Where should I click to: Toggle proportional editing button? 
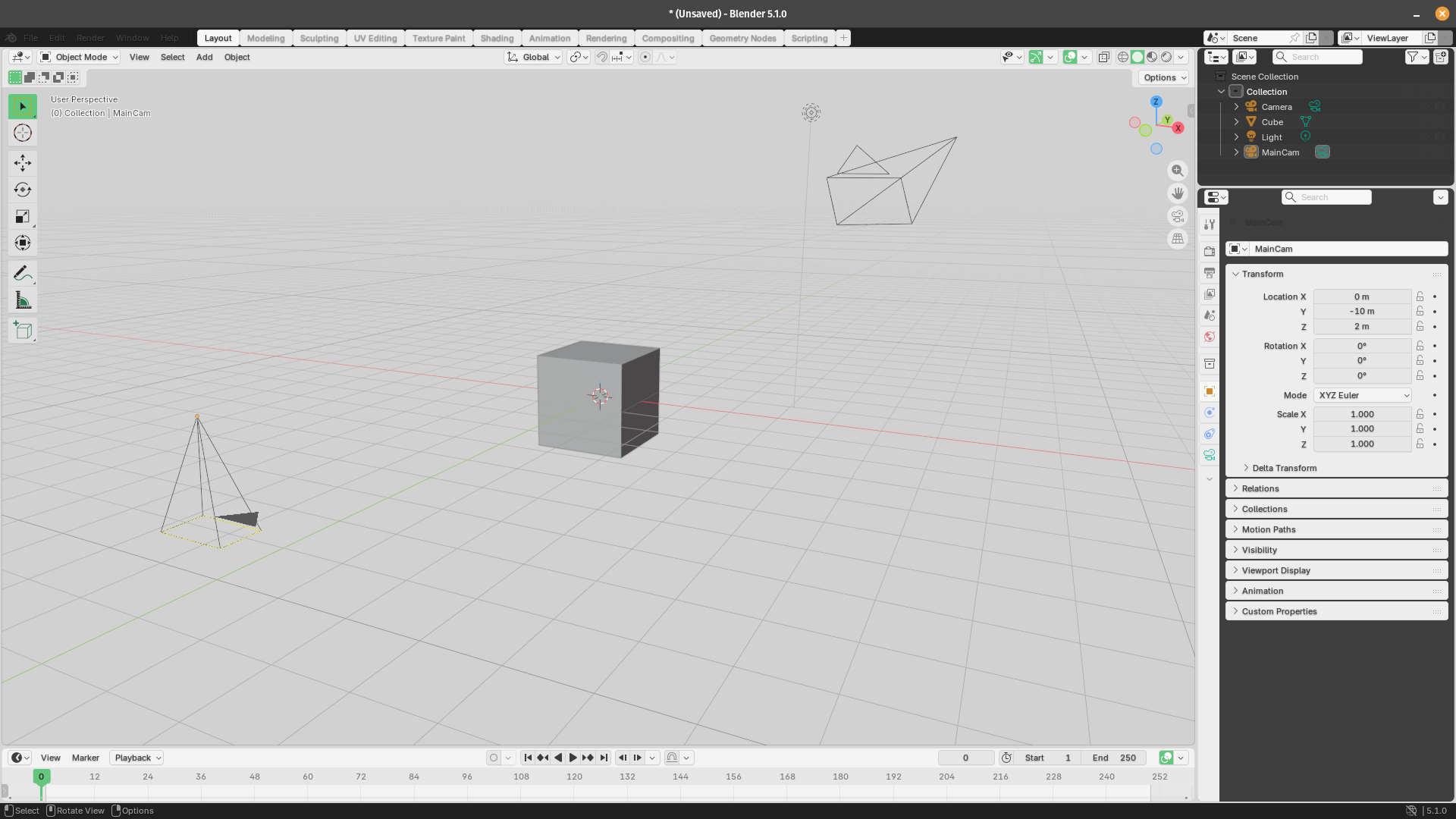coord(645,57)
